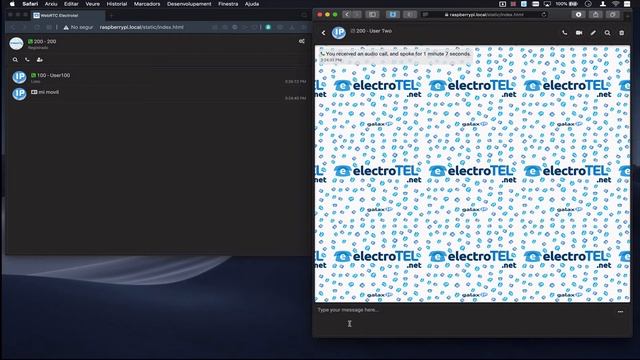Viewport: 640px width, 360px height.
Task: Open the 'mi movil' contact avatar
Action: [19, 94]
